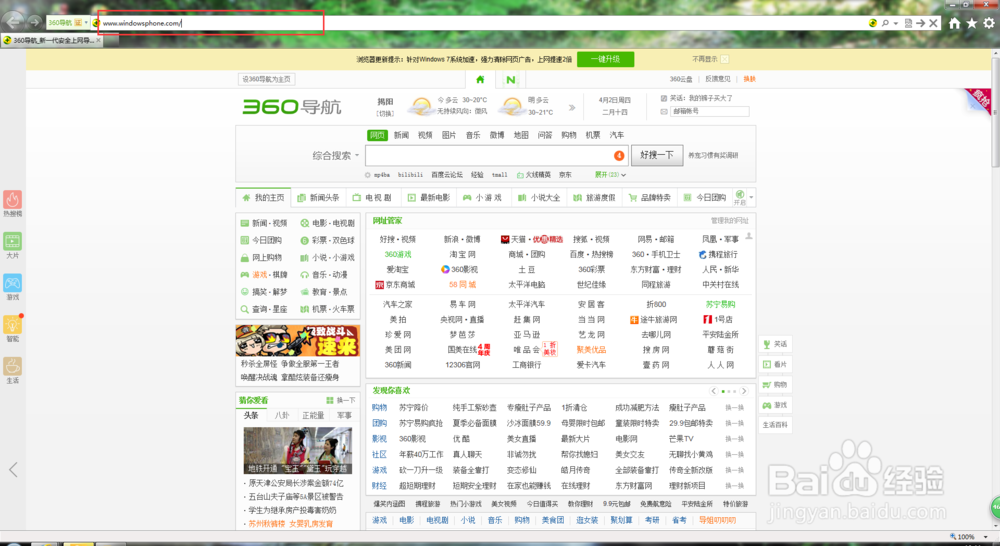Click tomorrow's weather cloud icon

(511, 106)
